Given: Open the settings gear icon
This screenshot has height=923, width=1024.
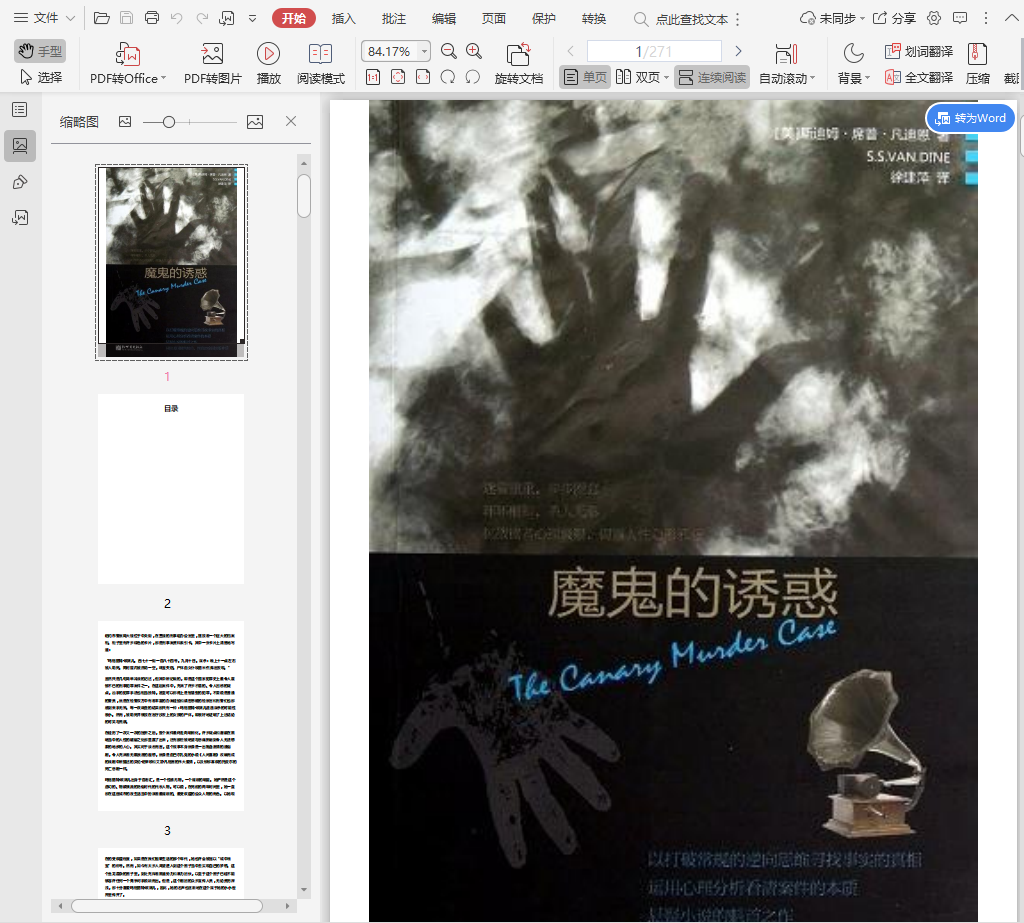Looking at the screenshot, I should tap(934, 18).
